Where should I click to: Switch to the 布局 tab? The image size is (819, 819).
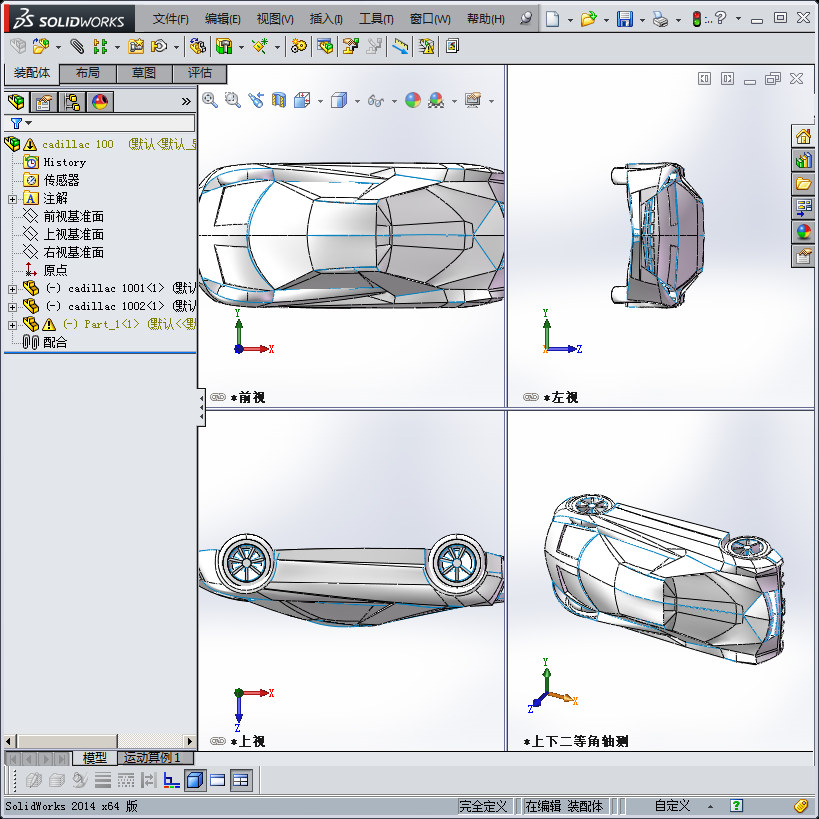tap(88, 73)
